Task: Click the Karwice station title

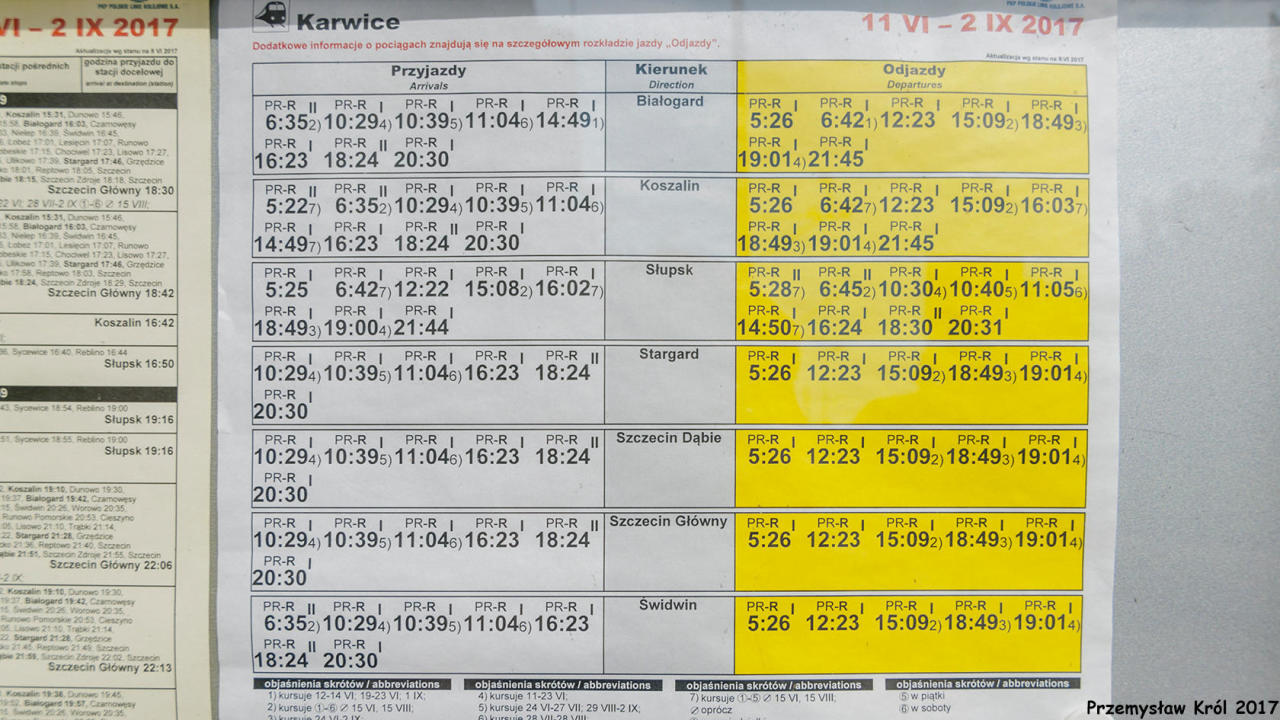Action: pos(348,22)
